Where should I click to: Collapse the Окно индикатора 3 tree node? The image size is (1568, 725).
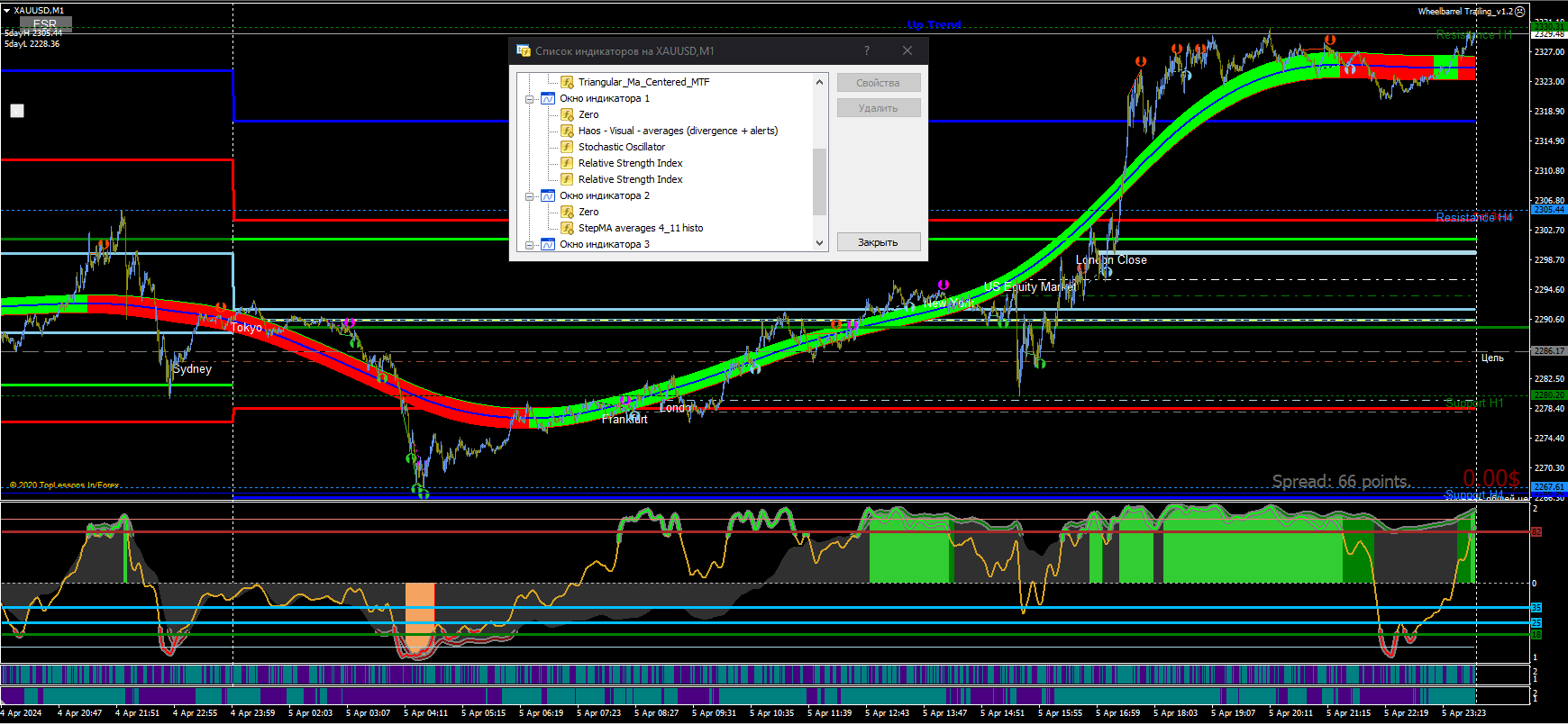[x=530, y=244]
